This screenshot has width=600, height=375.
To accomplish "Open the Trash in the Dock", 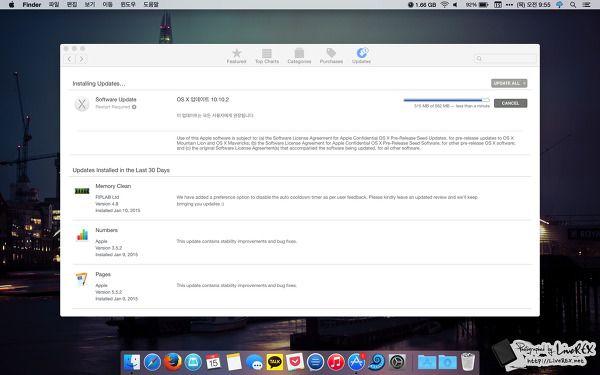I will tap(467, 362).
